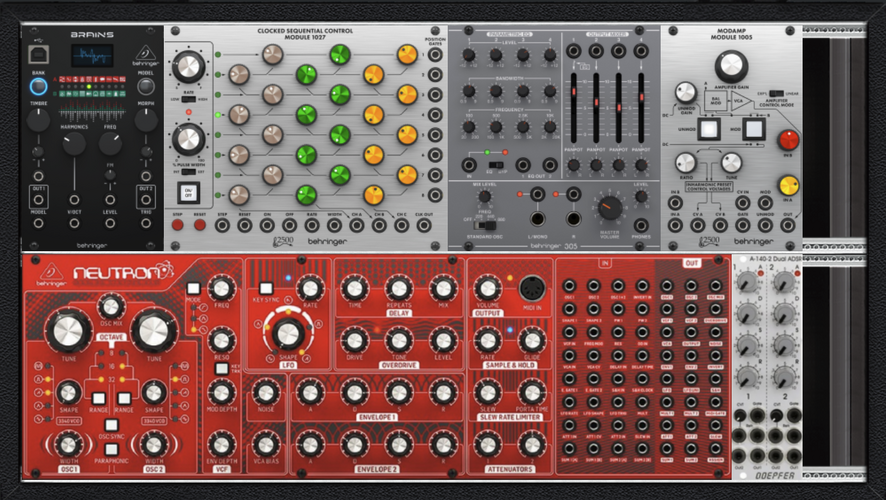
Task: Click position gate 8 jack on 1027
Action: click(x=435, y=195)
